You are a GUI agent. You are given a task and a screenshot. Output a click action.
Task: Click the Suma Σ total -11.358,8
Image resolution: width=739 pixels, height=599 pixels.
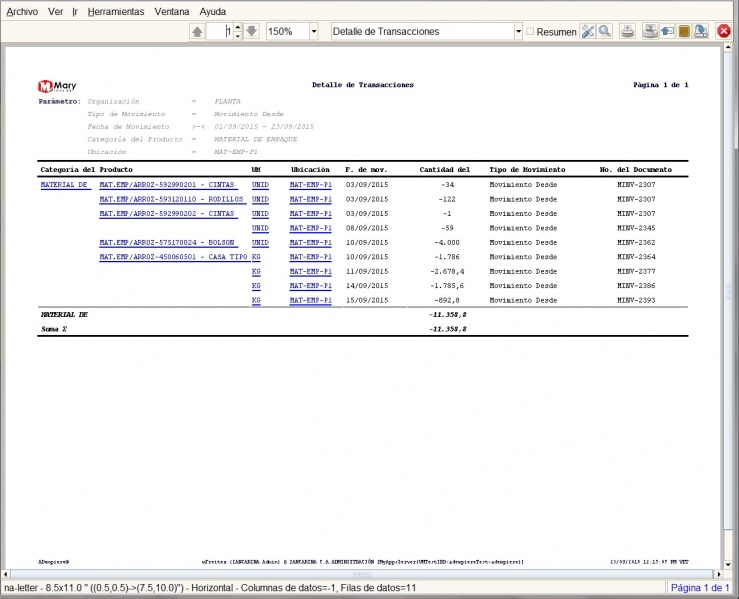coord(447,329)
